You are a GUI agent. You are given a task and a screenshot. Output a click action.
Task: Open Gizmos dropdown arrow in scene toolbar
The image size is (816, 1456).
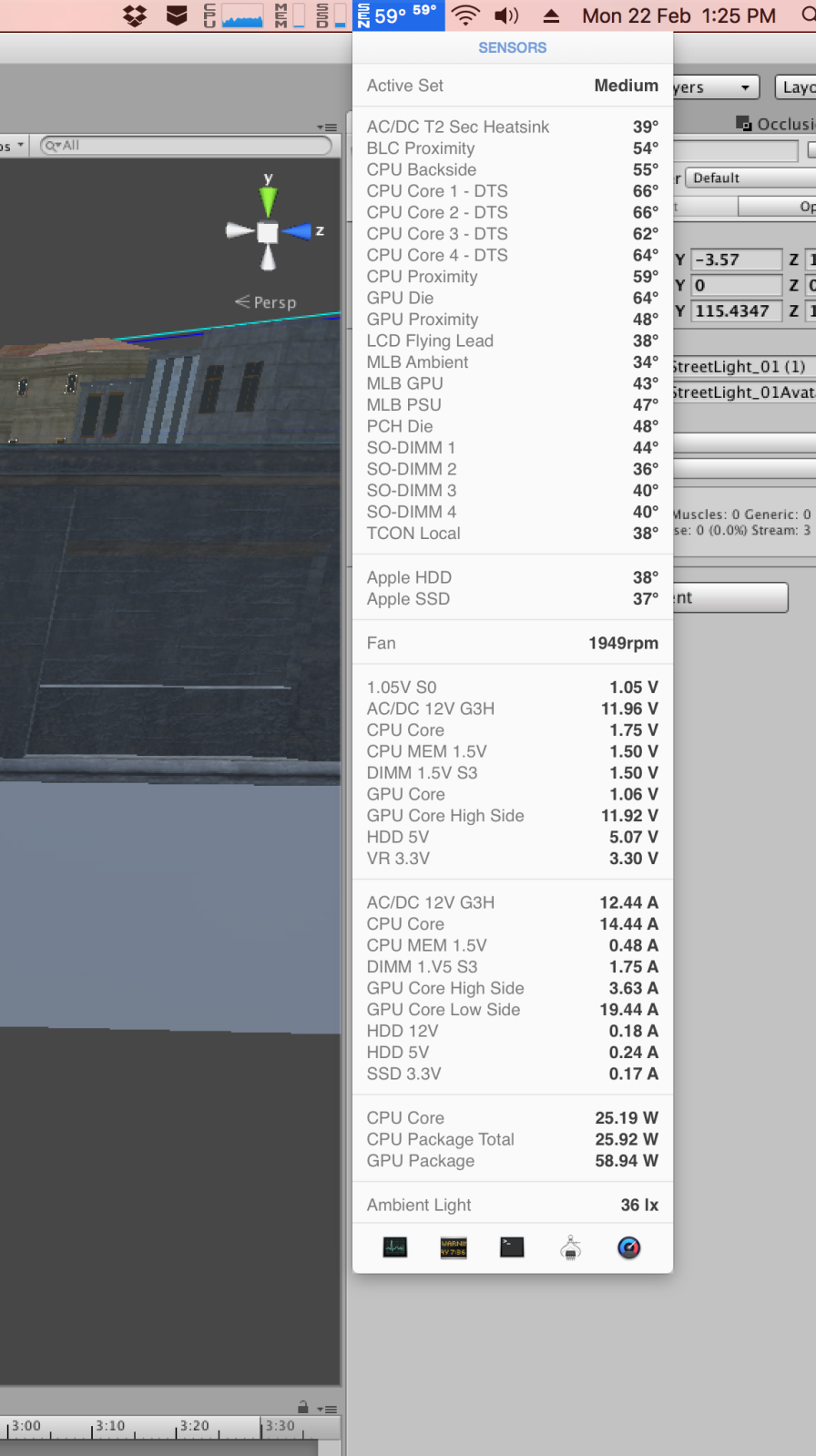click(20, 146)
